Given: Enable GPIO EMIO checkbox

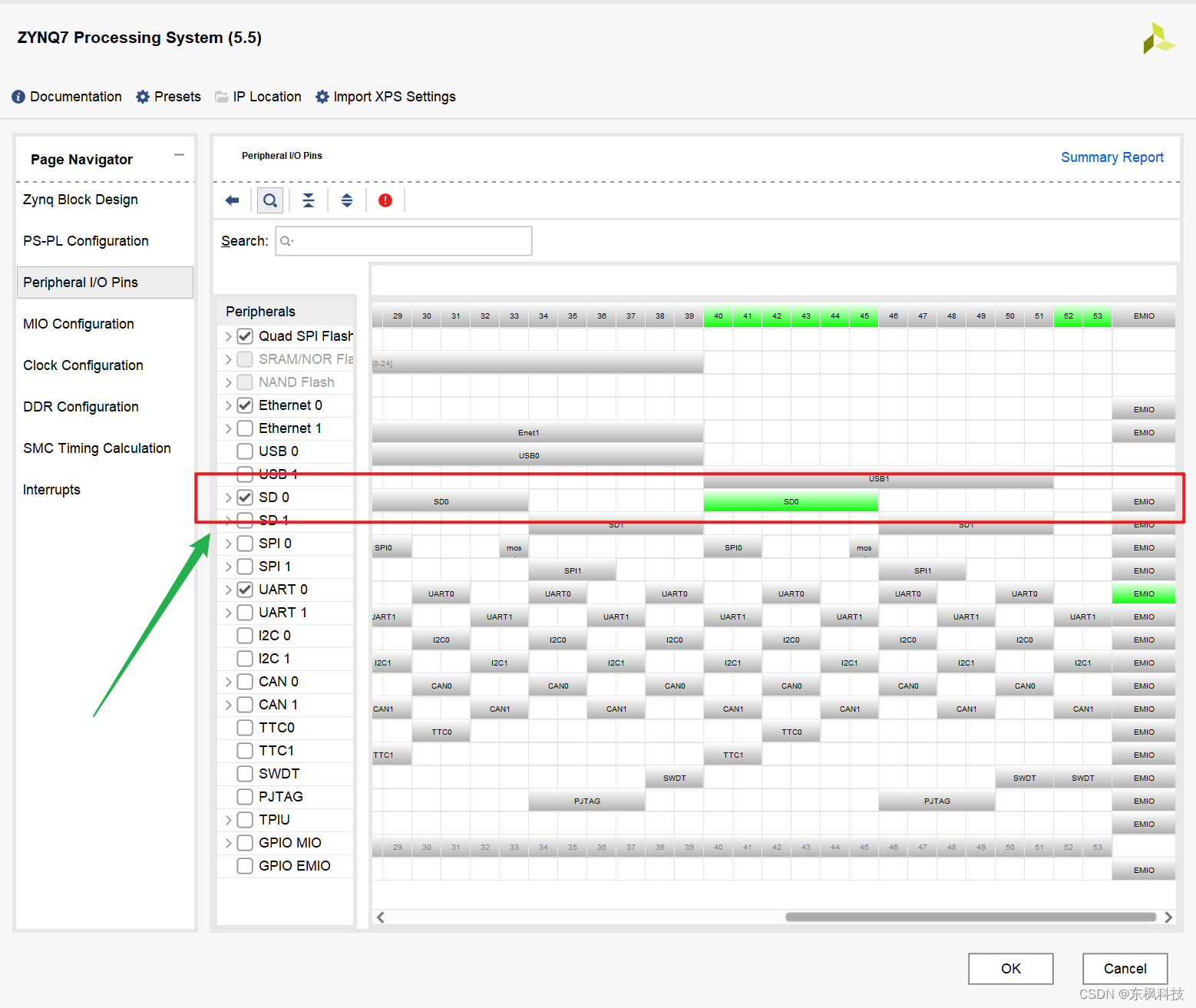Looking at the screenshot, I should point(245,866).
